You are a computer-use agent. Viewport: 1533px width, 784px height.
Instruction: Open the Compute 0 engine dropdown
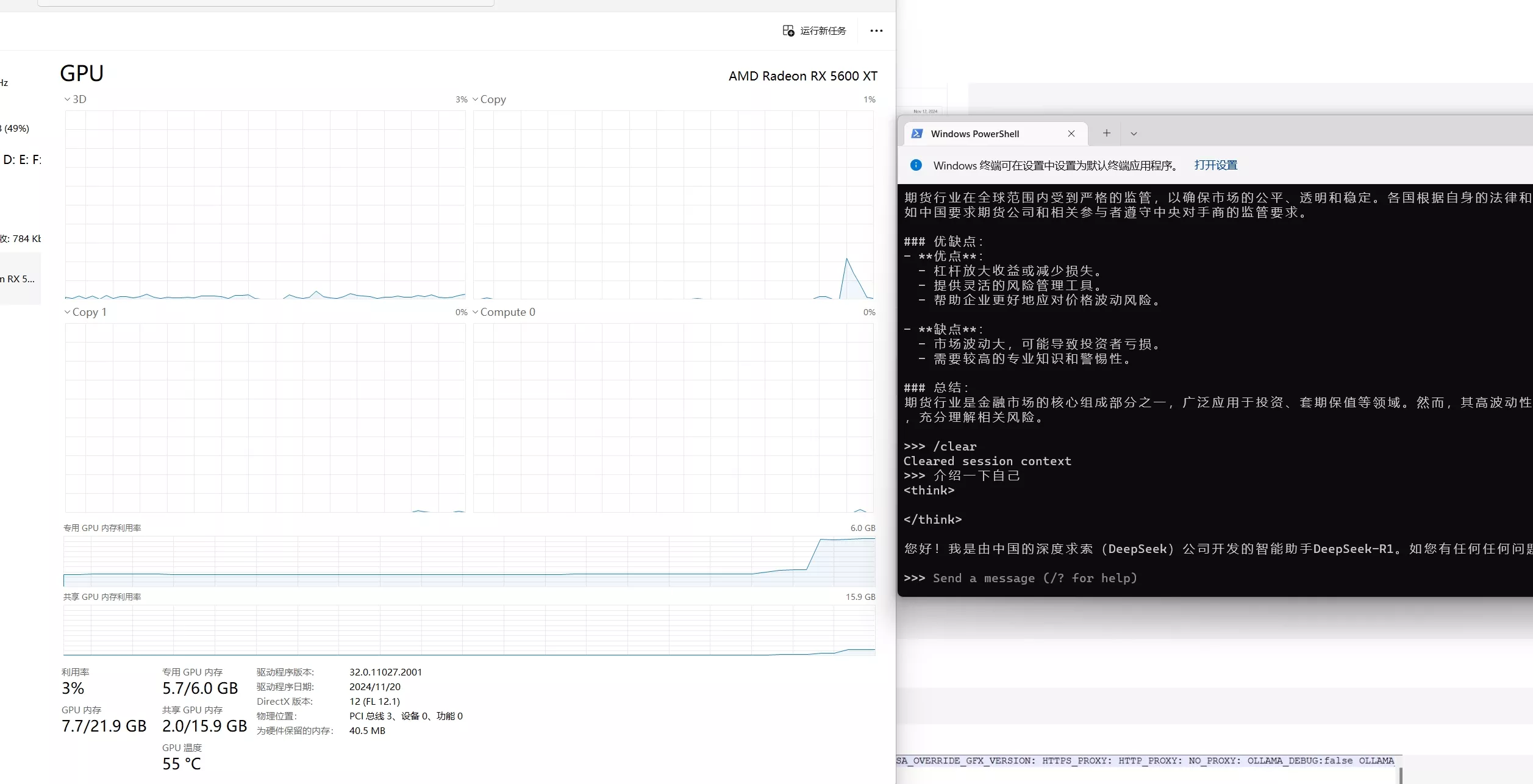click(504, 312)
